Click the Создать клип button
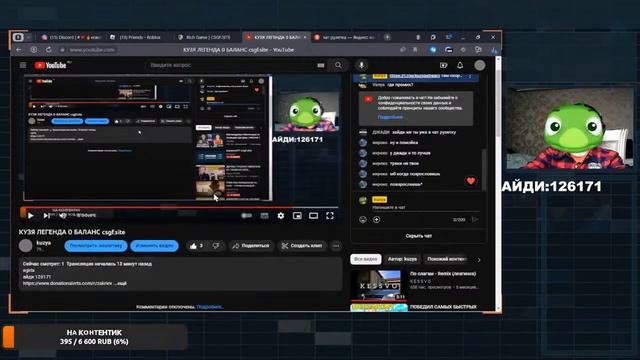This screenshot has width=640, height=360. pos(302,246)
